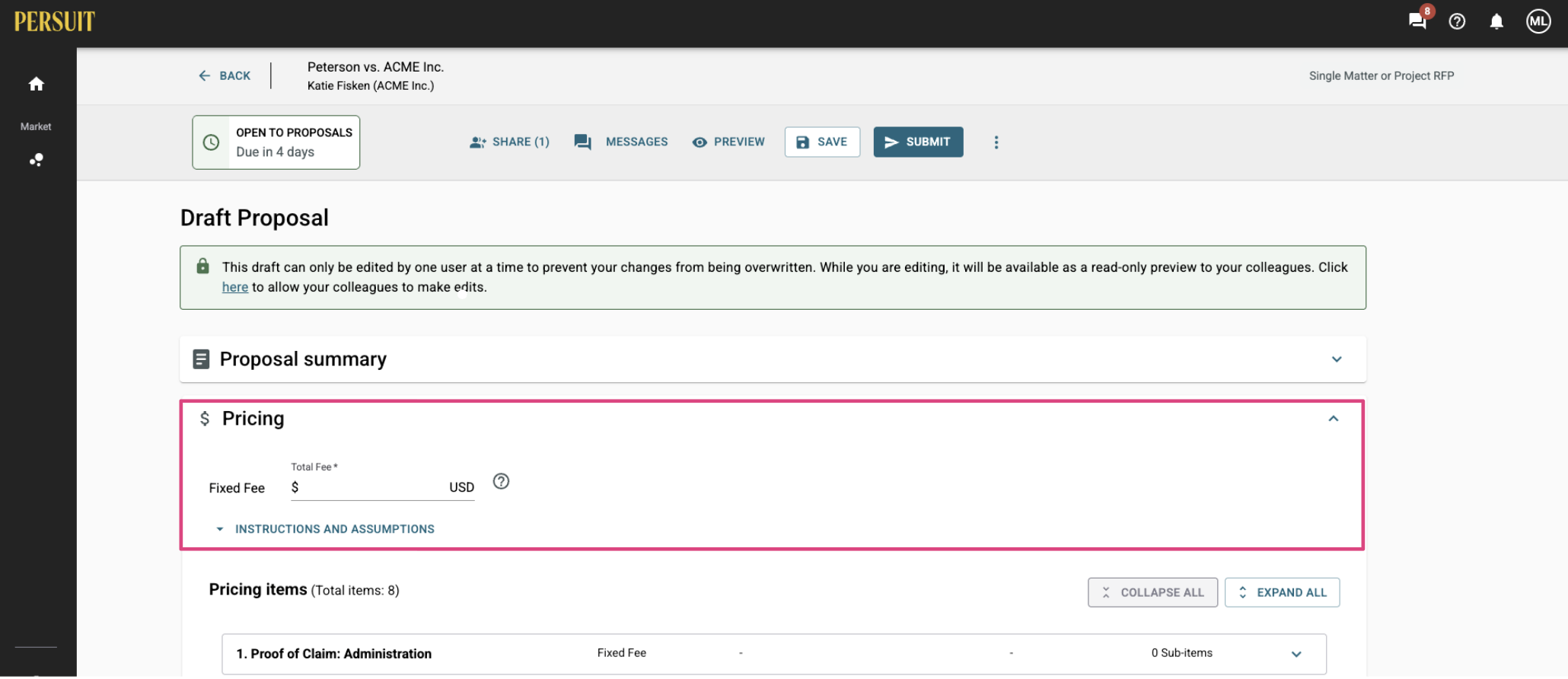Screen dimensions: 1568x679
Task: Open the three-dot more options menu
Action: click(996, 142)
